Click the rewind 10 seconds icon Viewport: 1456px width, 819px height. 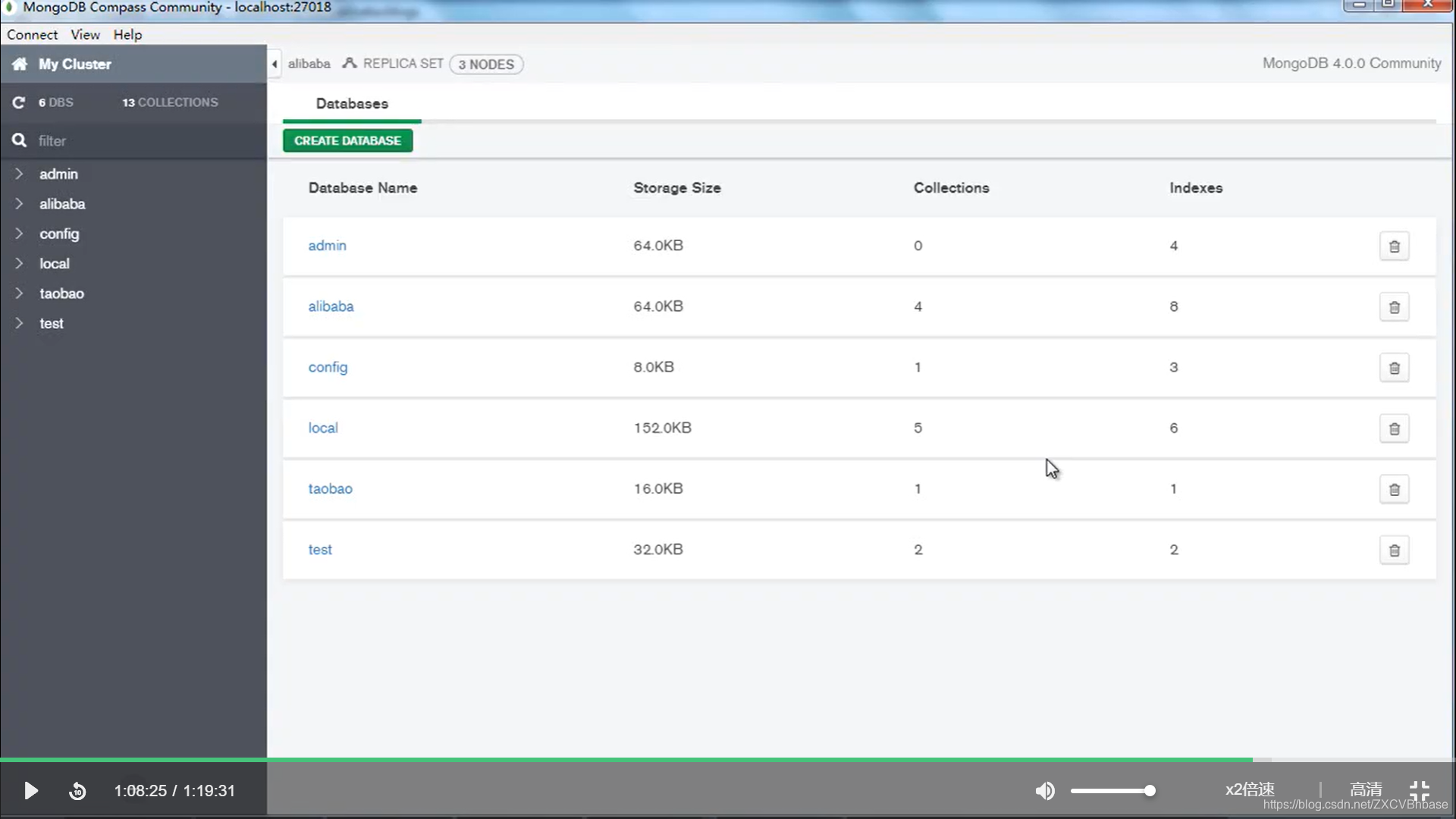[x=77, y=791]
